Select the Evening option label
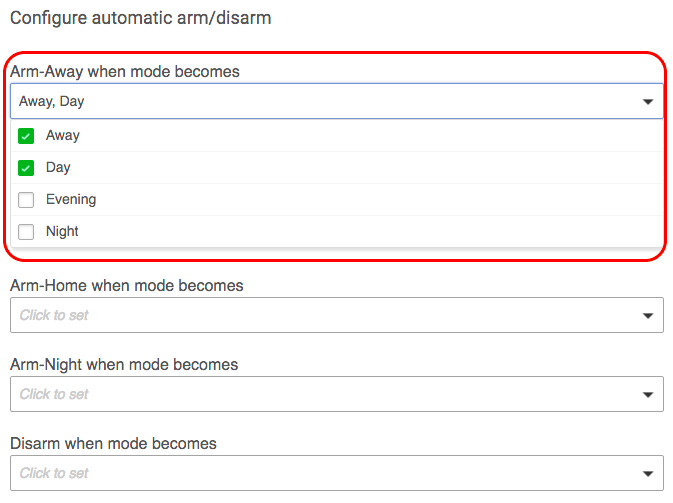673x503 pixels. 71,200
